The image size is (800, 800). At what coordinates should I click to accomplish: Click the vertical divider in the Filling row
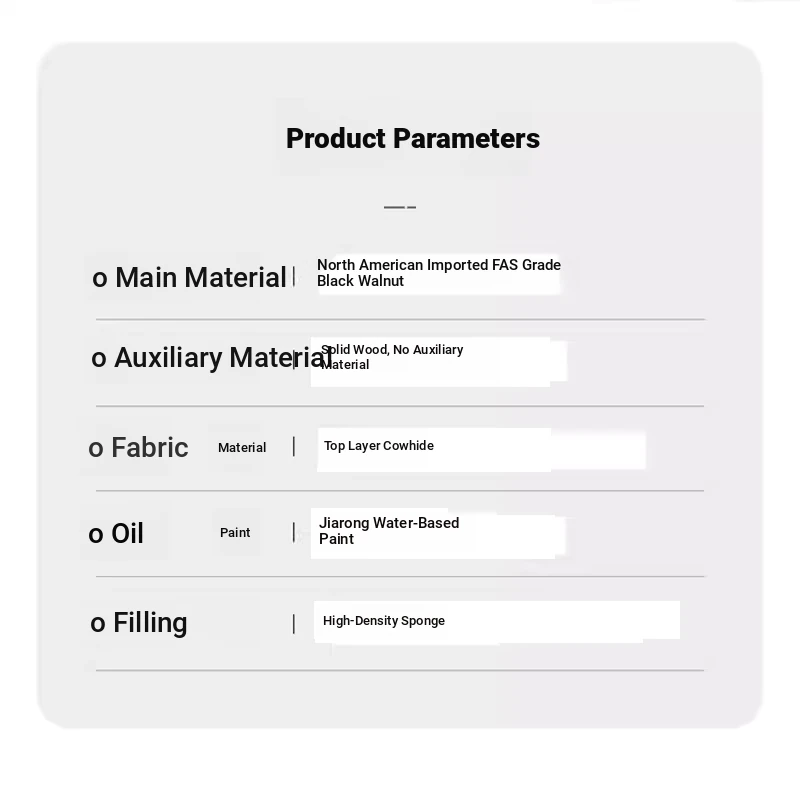click(x=294, y=624)
